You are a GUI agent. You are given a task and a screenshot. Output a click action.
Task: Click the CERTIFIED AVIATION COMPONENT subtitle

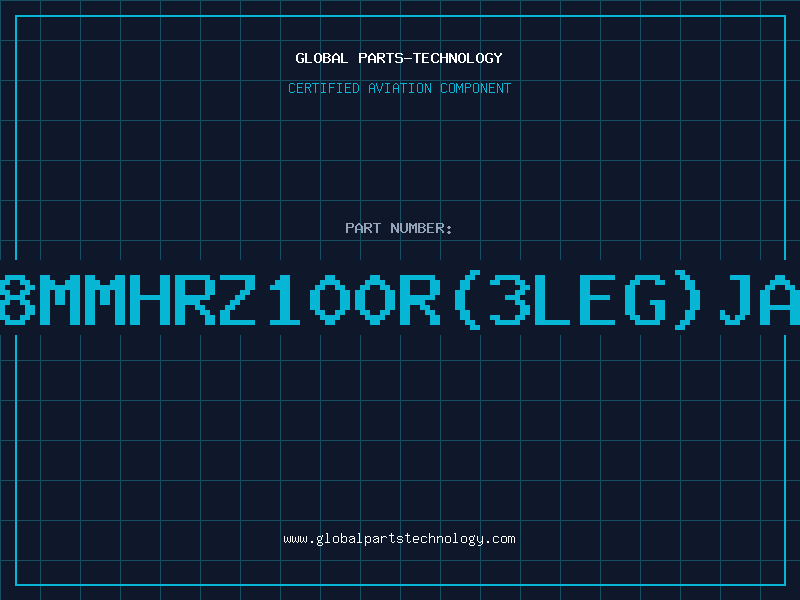pos(399,88)
